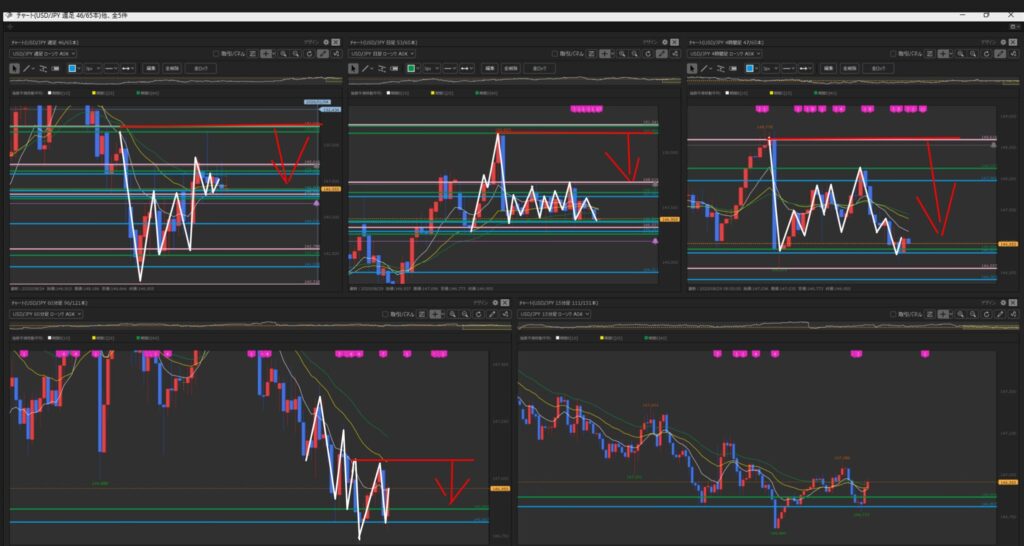1024x546 pixels.
Task: Toggle drawing toolbar pen button in 60-minute chart
Action: [x=492, y=314]
